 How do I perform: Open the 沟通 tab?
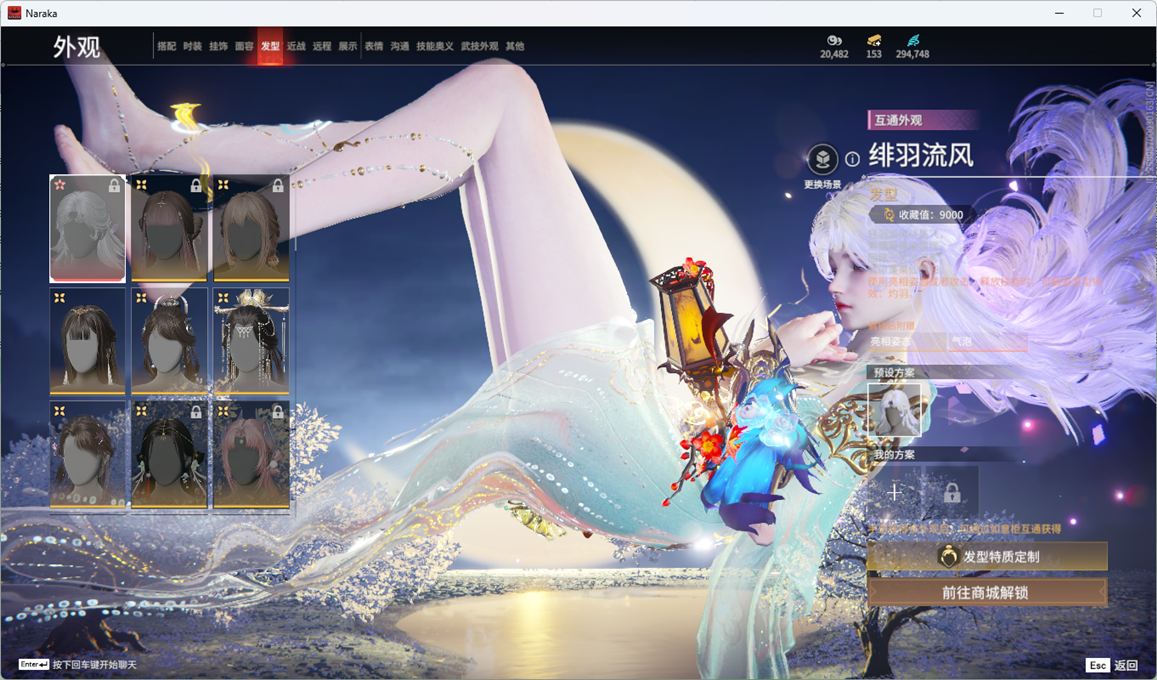(x=399, y=46)
